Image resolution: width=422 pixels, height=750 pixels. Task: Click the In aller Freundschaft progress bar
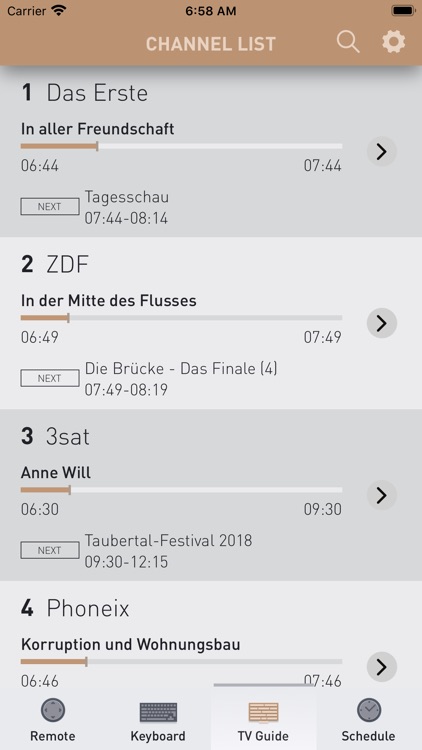[x=181, y=146]
